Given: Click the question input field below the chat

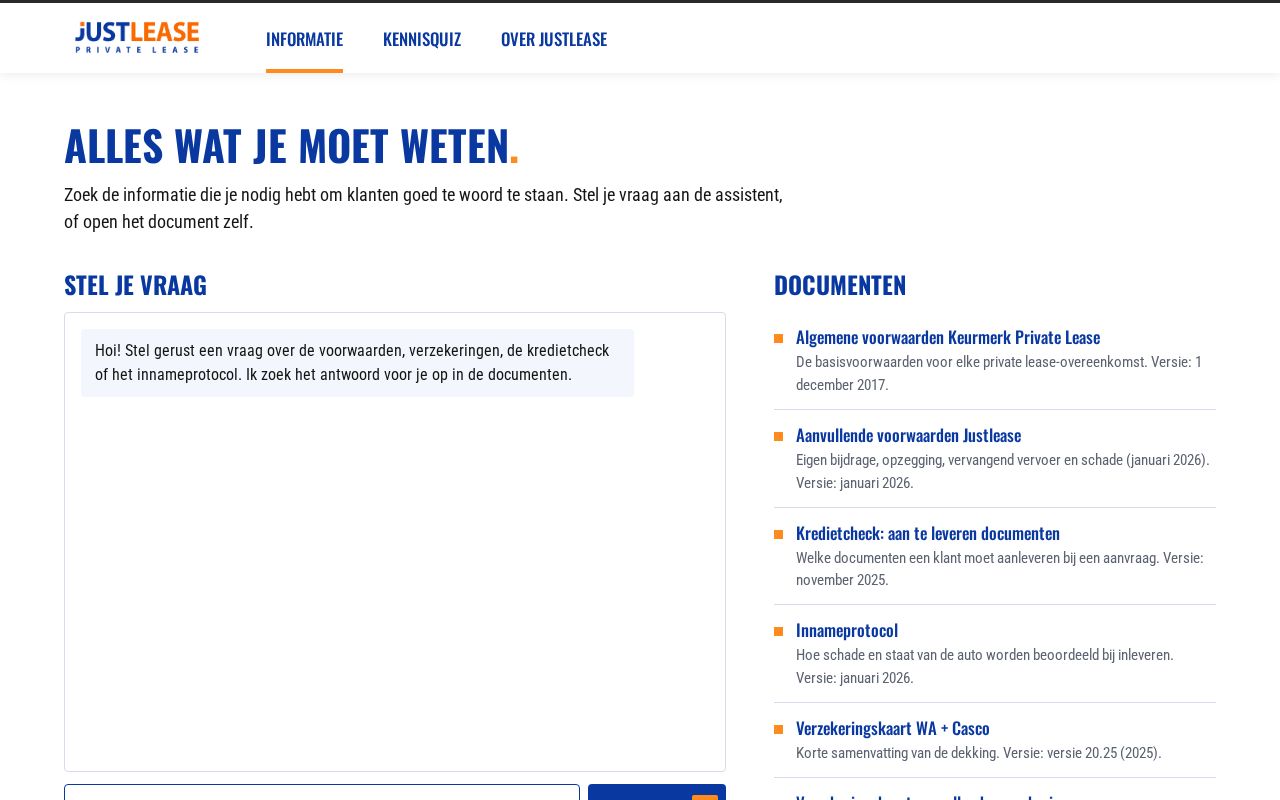Looking at the screenshot, I should (322, 792).
